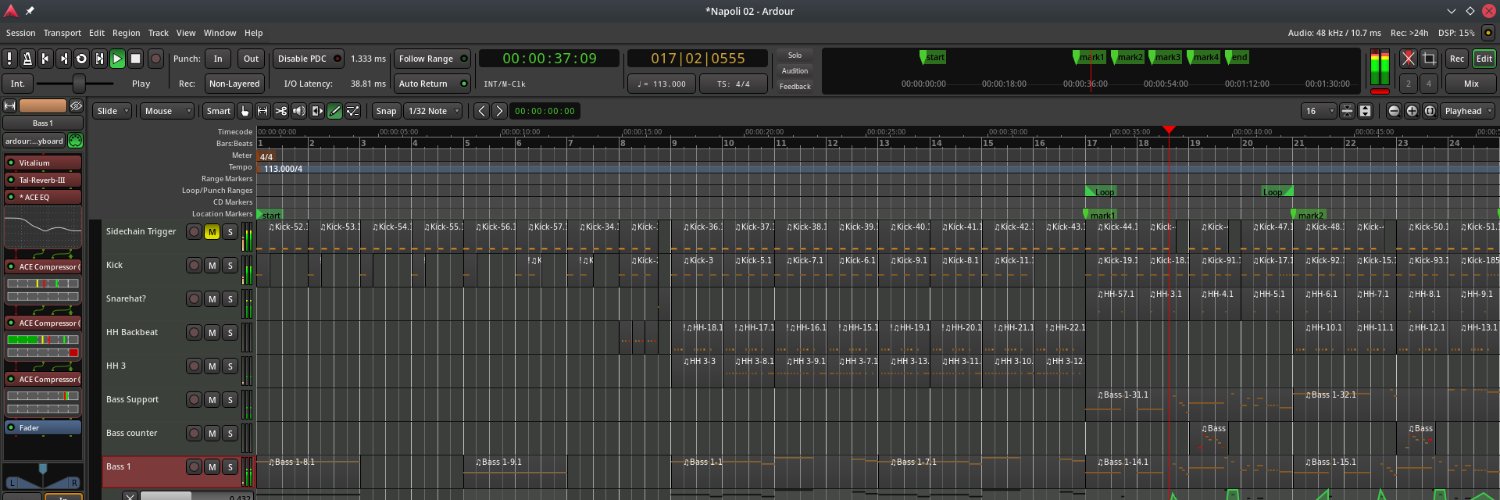The width and height of the screenshot is (1500, 500).
Task: Stop playback with the Stop button
Action: [136, 59]
